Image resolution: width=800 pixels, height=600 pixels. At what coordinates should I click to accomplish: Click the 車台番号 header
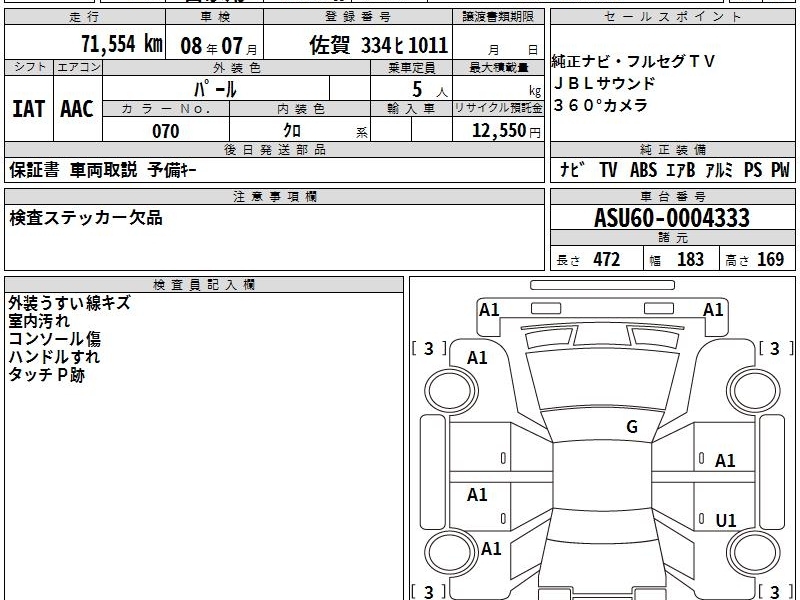tap(672, 196)
